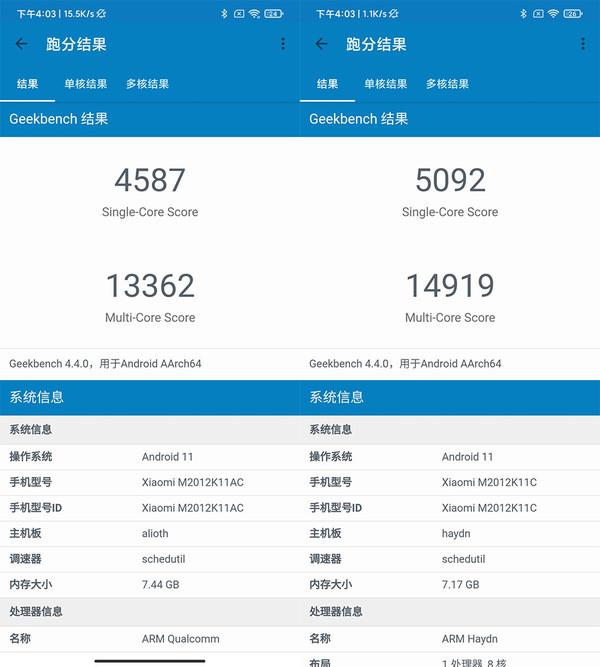The image size is (600, 667).
Task: Click the 7.44 GB memory value
Action: click(x=160, y=584)
